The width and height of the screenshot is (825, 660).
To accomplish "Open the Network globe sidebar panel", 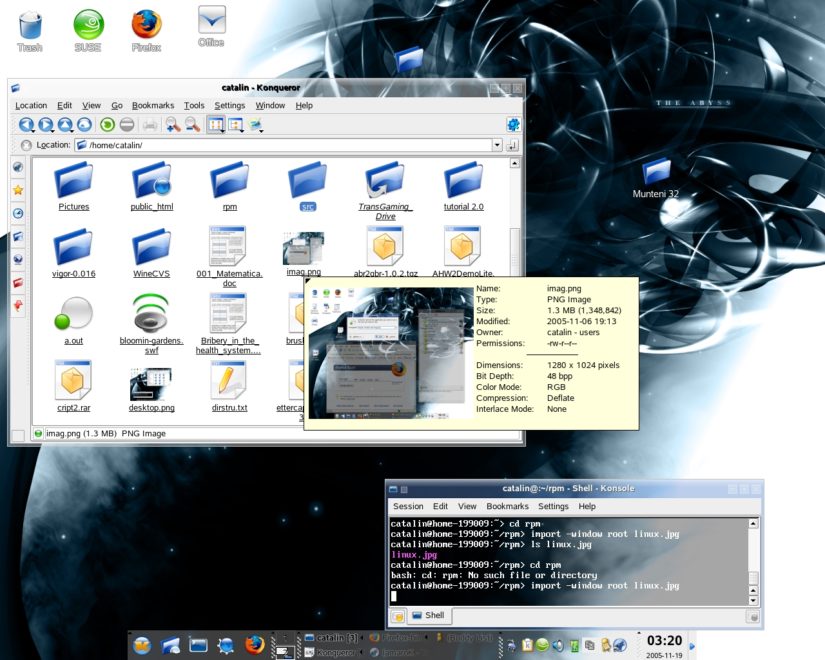I will pos(18,259).
